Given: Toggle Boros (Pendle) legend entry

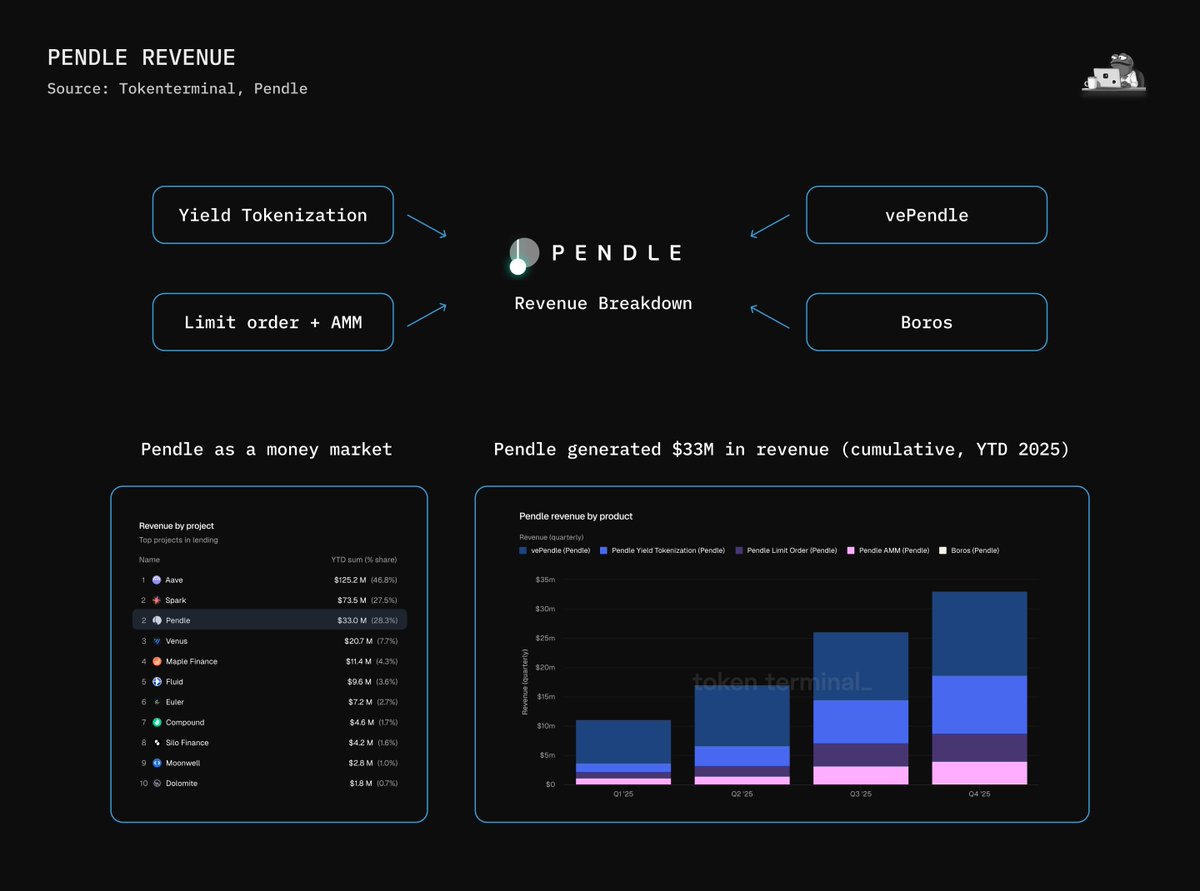Looking at the screenshot, I should (x=969, y=550).
